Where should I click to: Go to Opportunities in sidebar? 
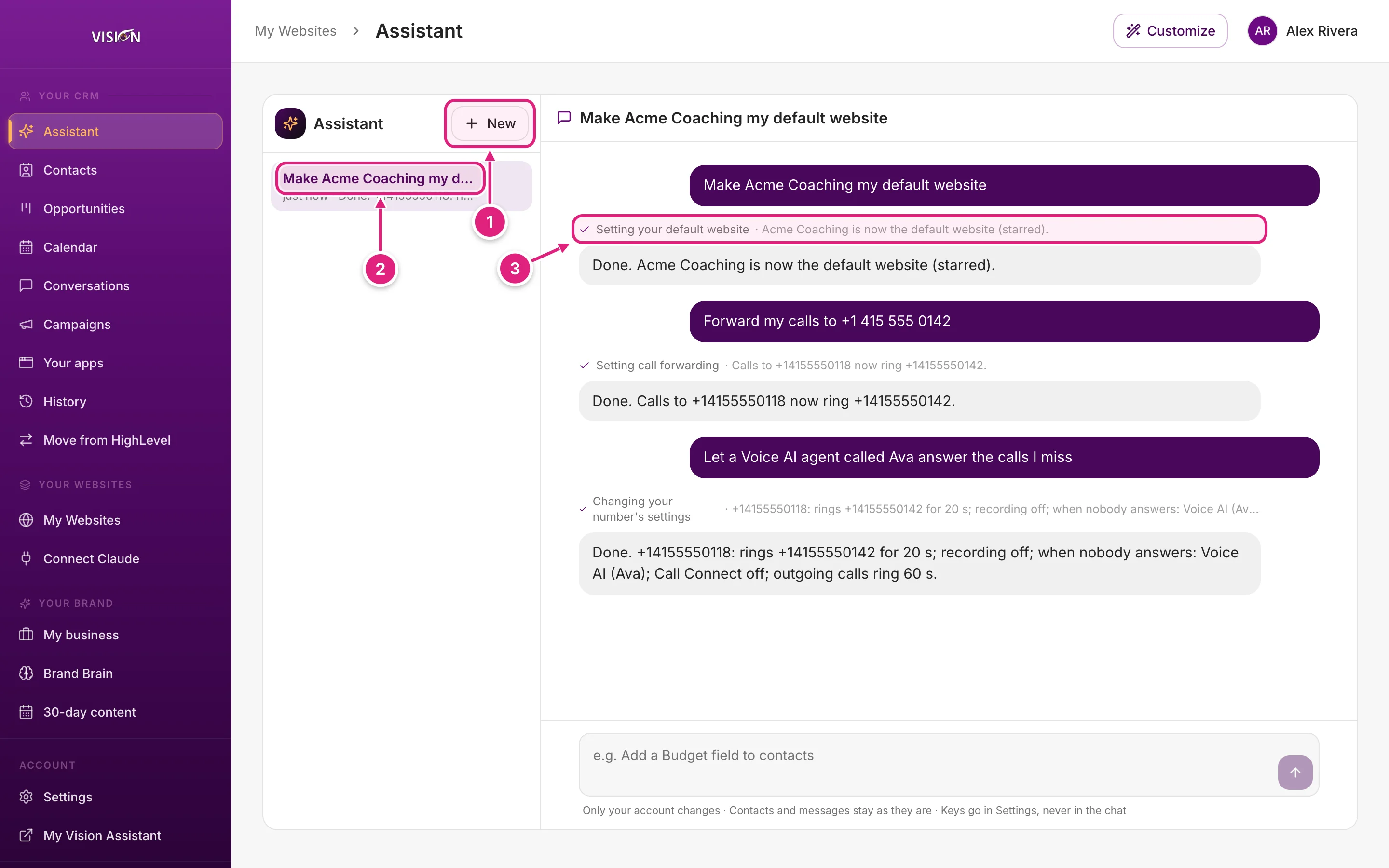click(115, 208)
